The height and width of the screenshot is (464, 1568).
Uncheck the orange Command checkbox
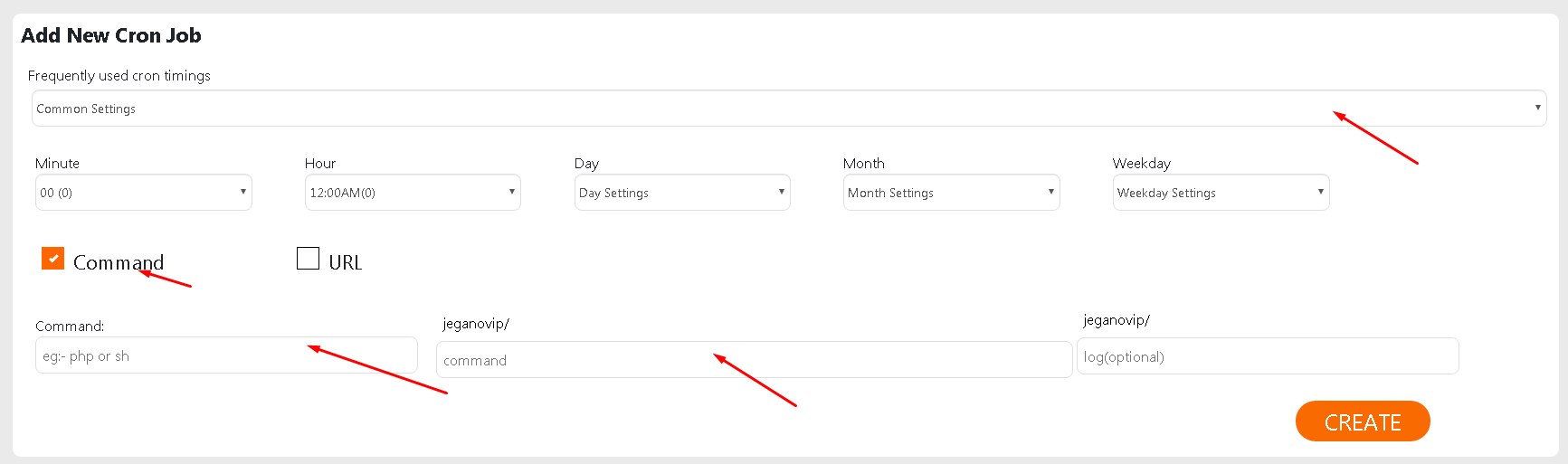[52, 259]
